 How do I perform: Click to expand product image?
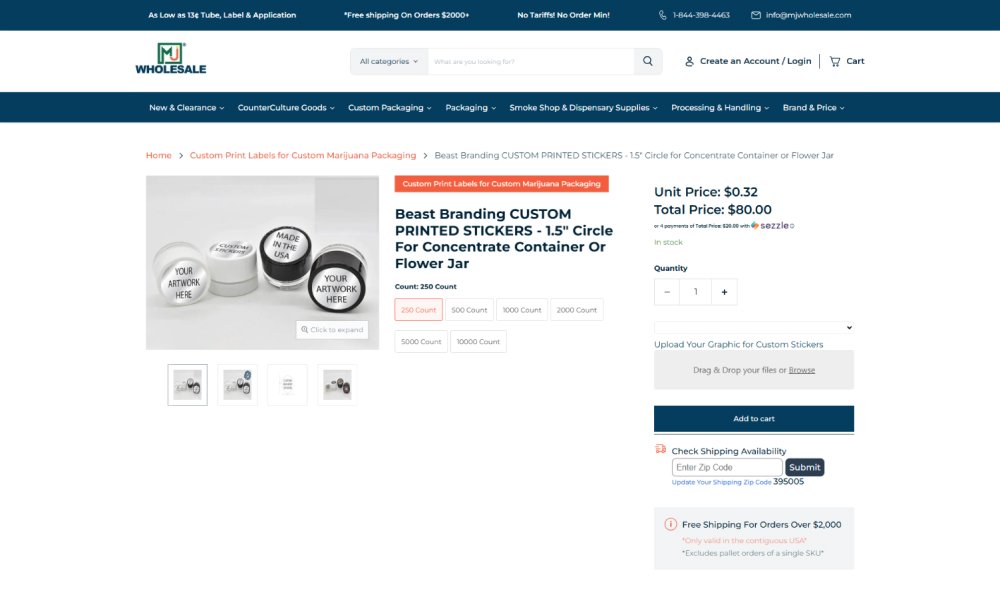point(332,329)
